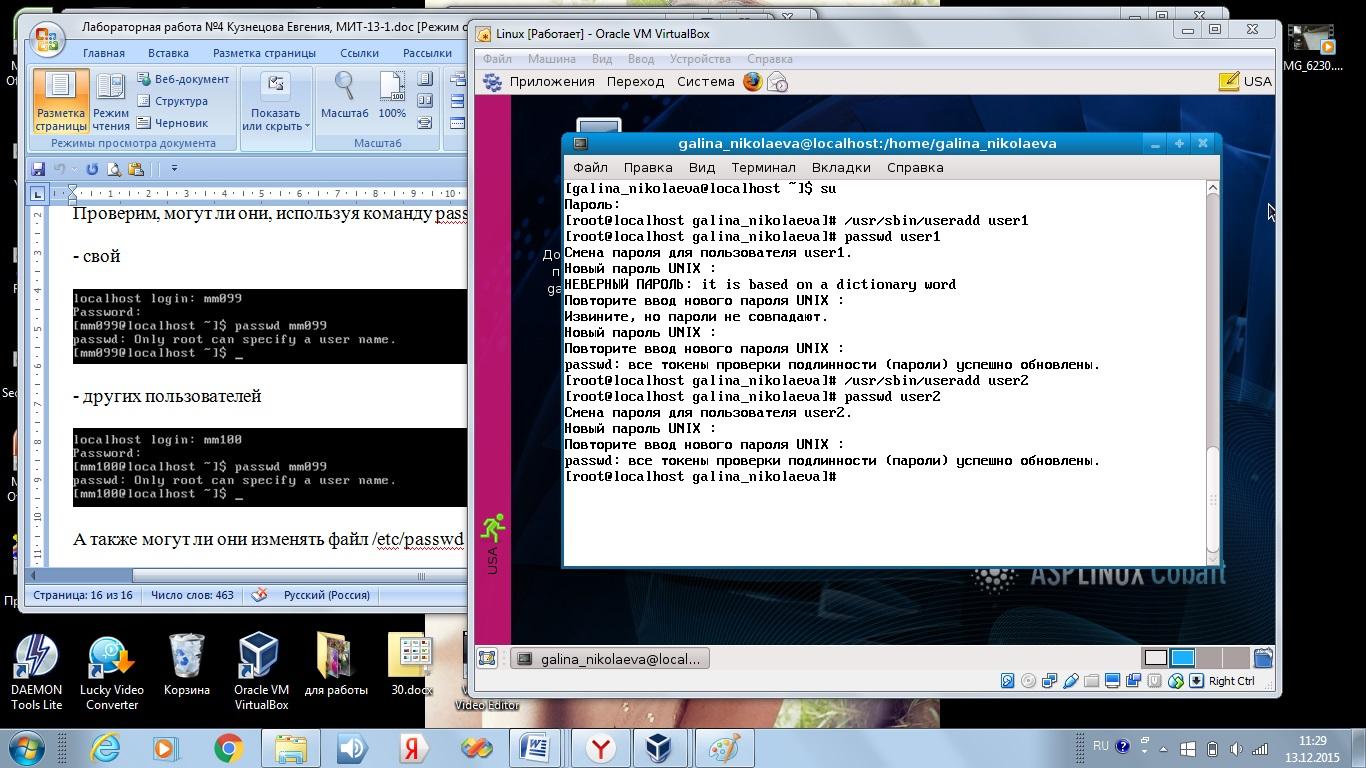Screen dimensions: 1366x768
Task: Click the Word status bar page count
Action: point(82,595)
